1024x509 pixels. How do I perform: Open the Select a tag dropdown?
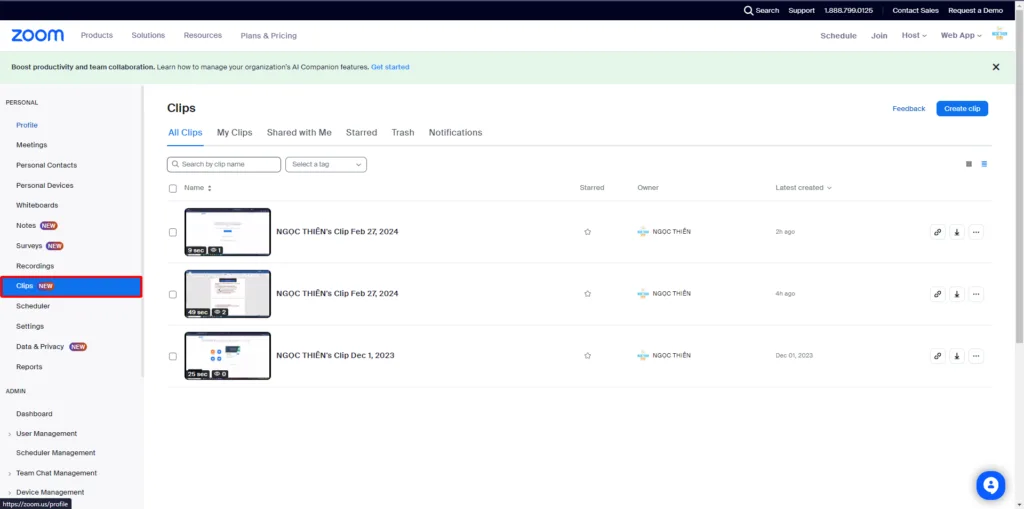pos(326,164)
